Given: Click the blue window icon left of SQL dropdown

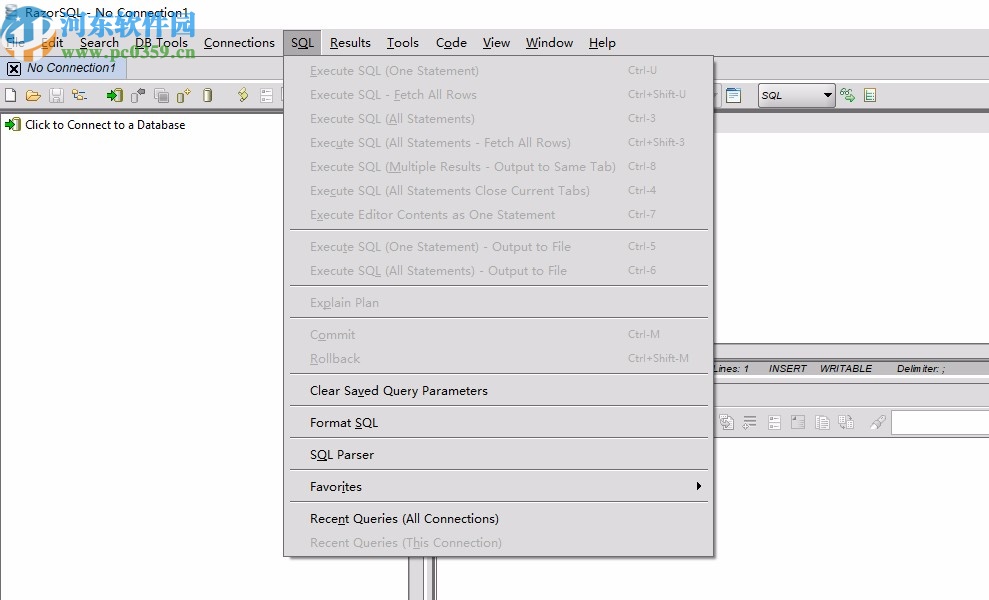Looking at the screenshot, I should [733, 95].
